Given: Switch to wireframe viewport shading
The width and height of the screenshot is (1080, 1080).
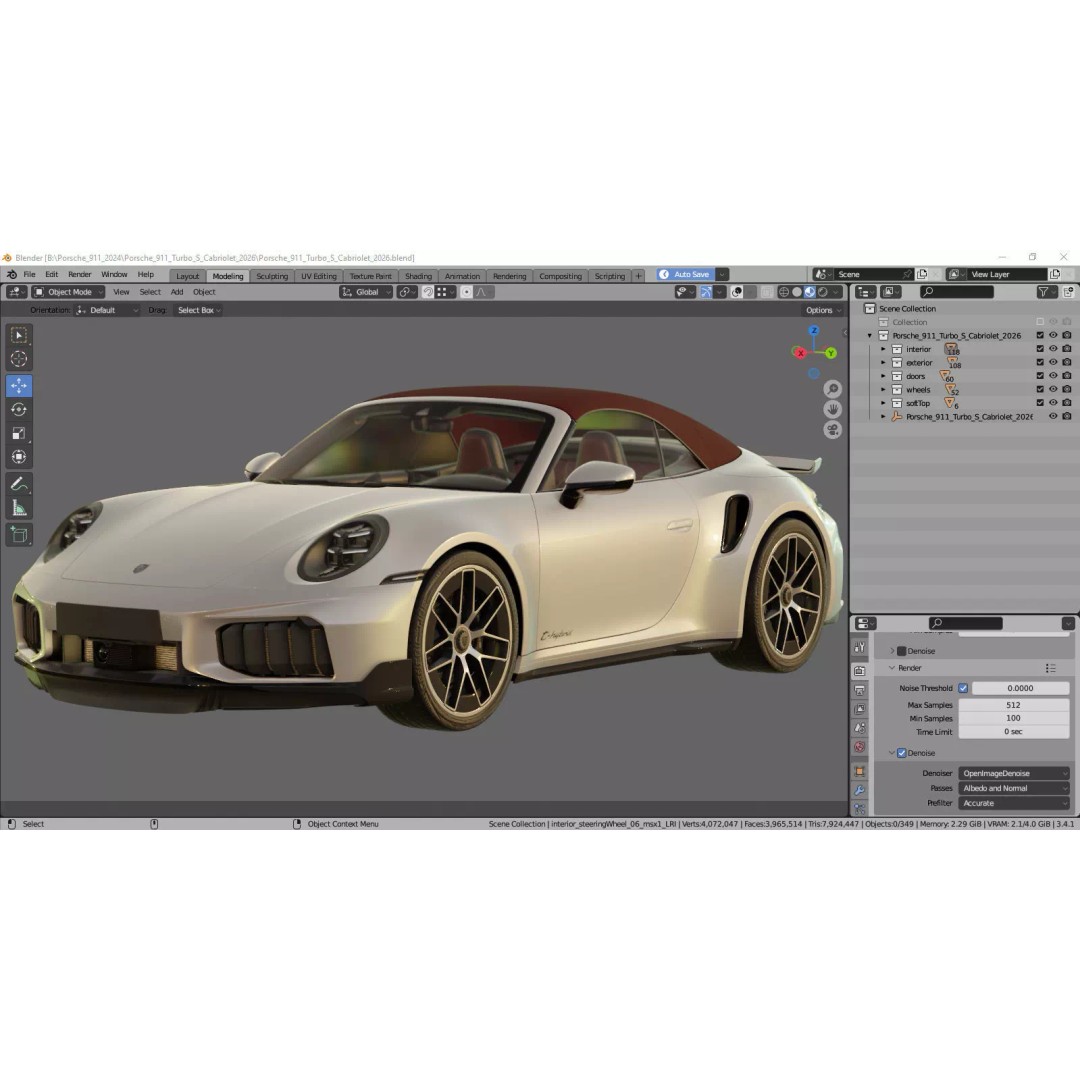Looking at the screenshot, I should 784,292.
